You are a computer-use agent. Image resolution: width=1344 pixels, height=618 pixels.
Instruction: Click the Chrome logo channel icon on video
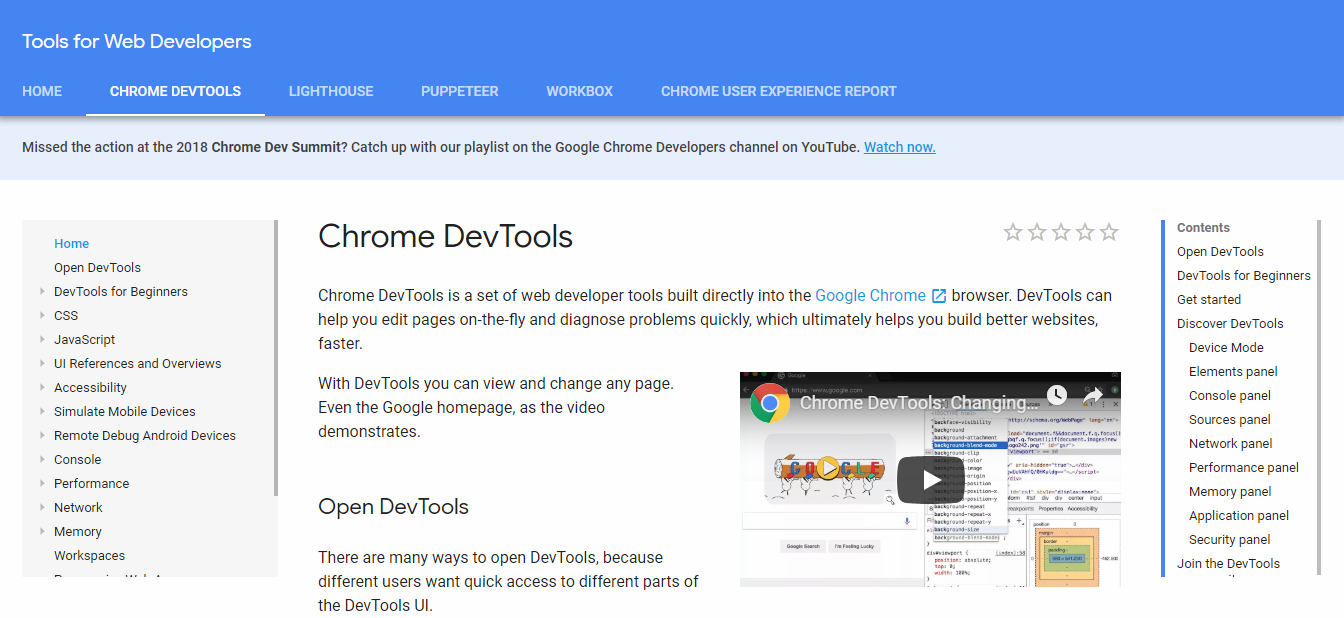tap(770, 403)
